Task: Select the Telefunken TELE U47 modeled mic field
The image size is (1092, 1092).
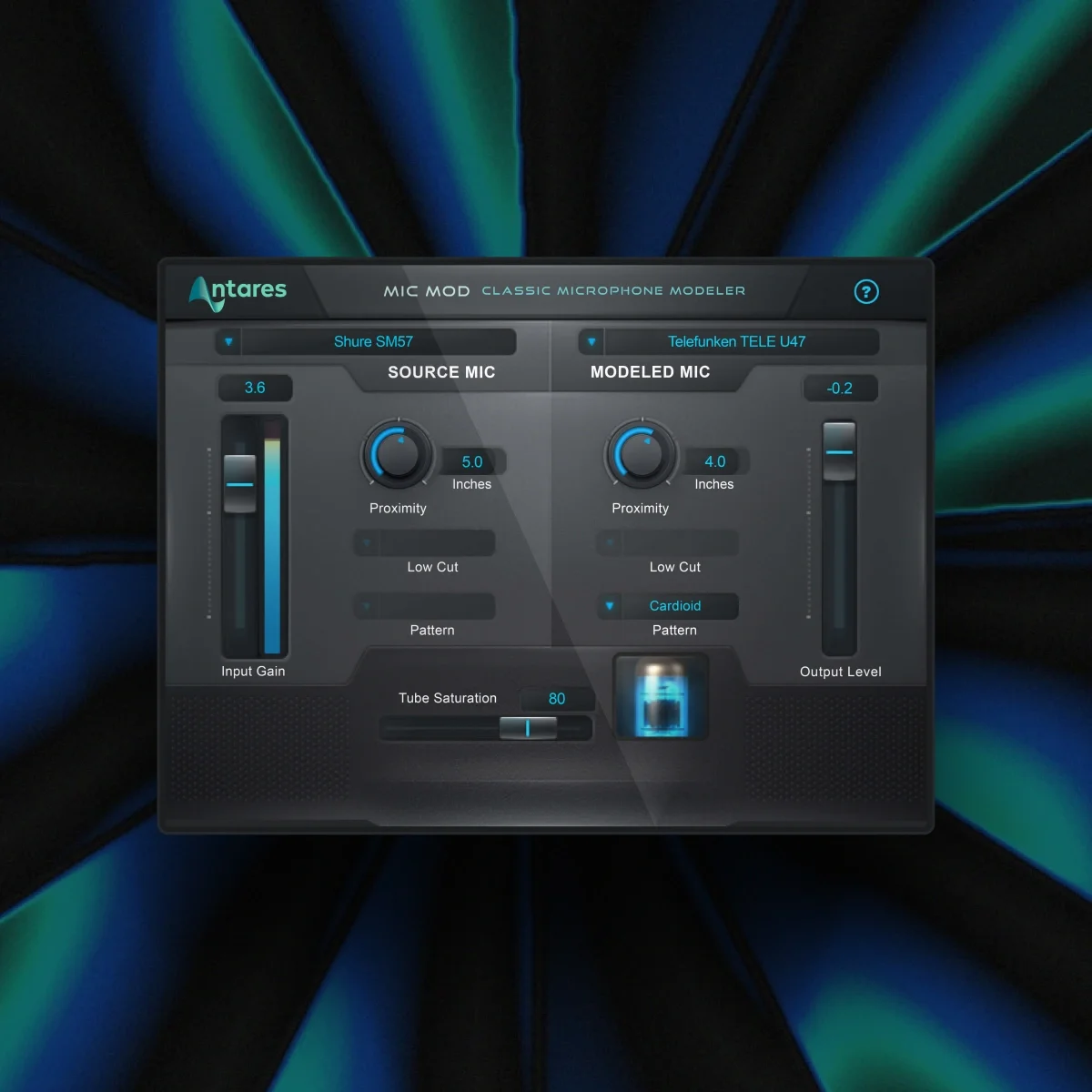Action: pos(742,342)
